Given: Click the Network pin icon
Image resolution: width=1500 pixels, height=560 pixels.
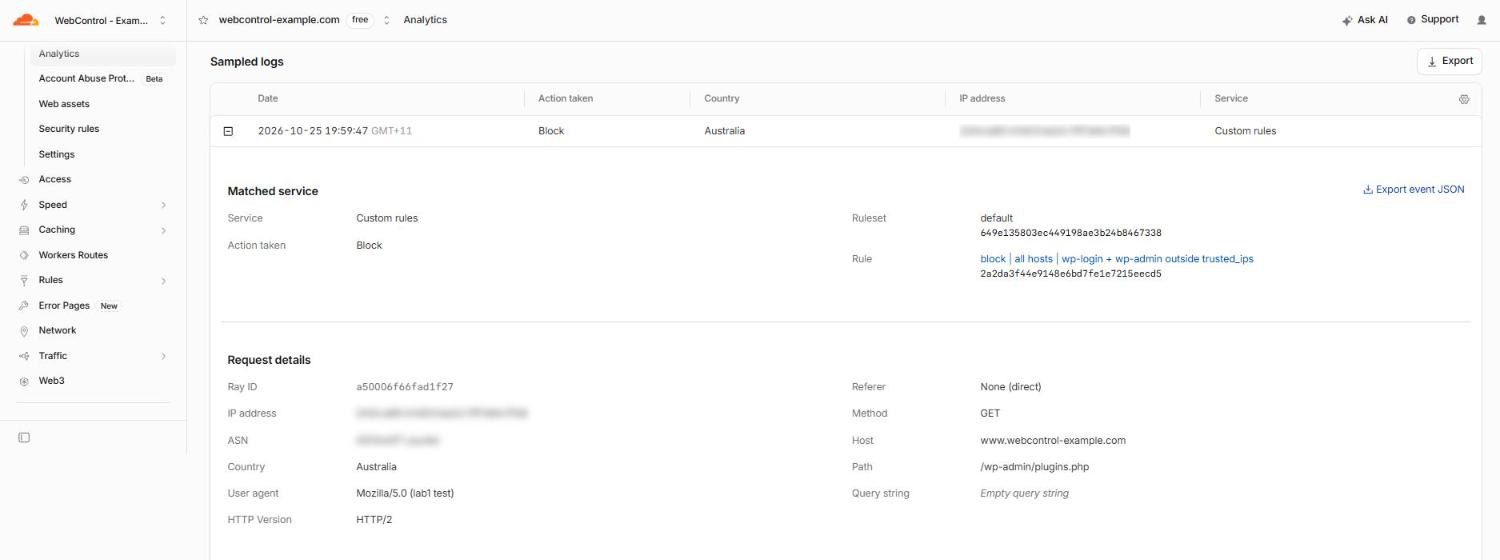Looking at the screenshot, I should click(x=24, y=331).
